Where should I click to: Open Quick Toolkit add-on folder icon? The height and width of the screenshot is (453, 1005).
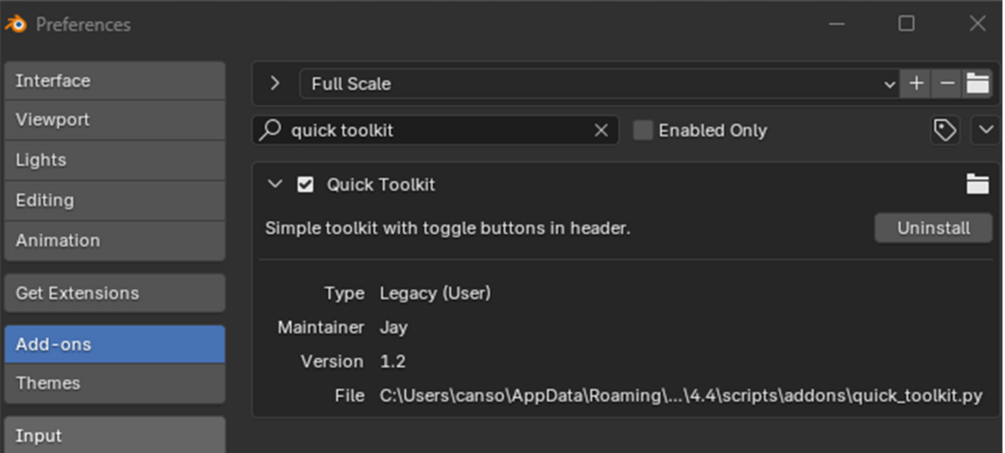pyautogui.click(x=977, y=184)
